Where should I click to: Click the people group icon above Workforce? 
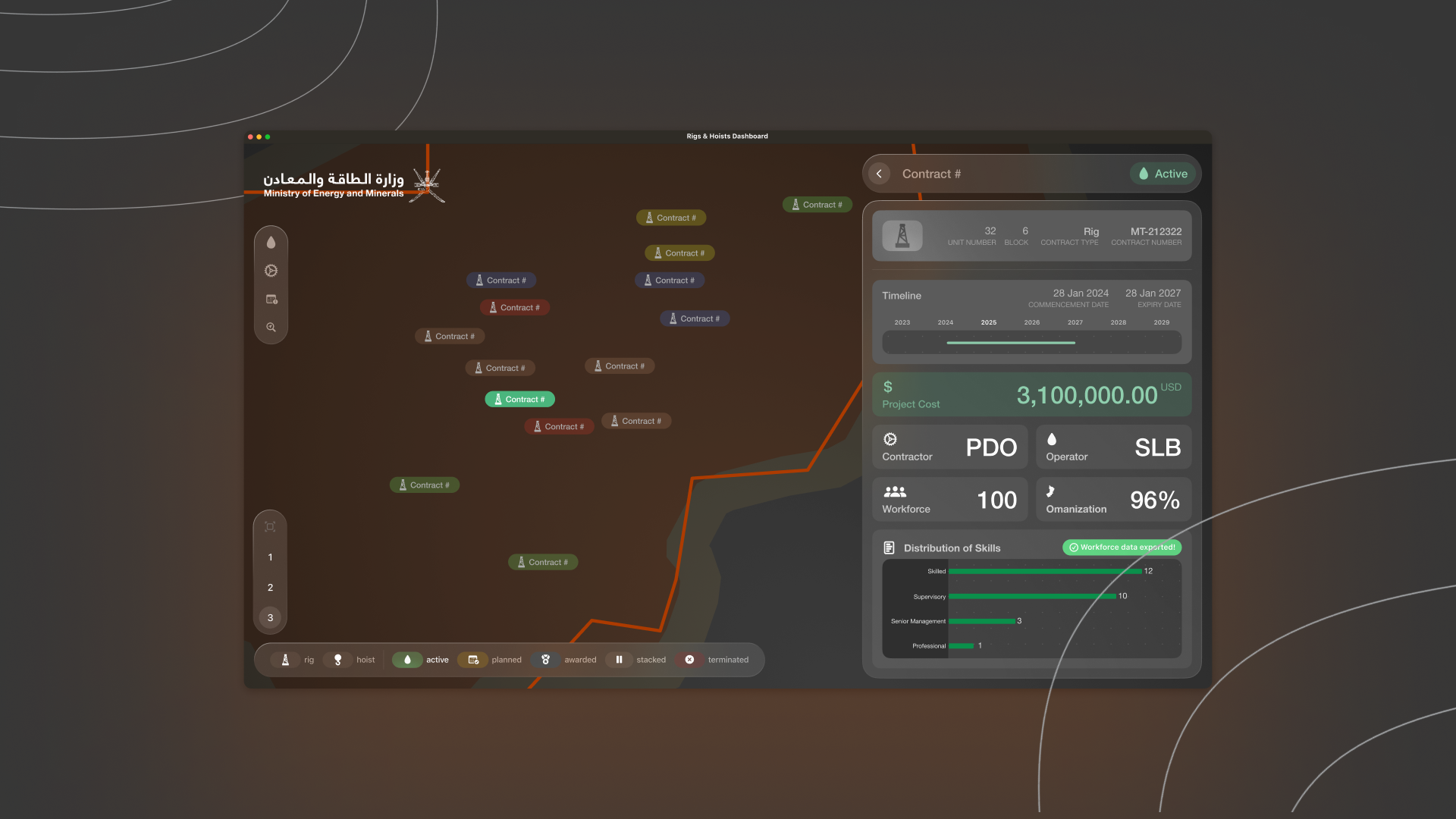895,491
